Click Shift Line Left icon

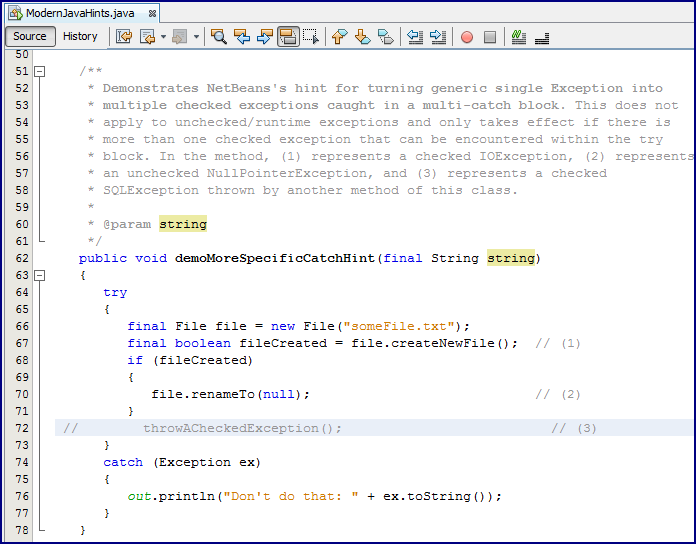(x=415, y=36)
